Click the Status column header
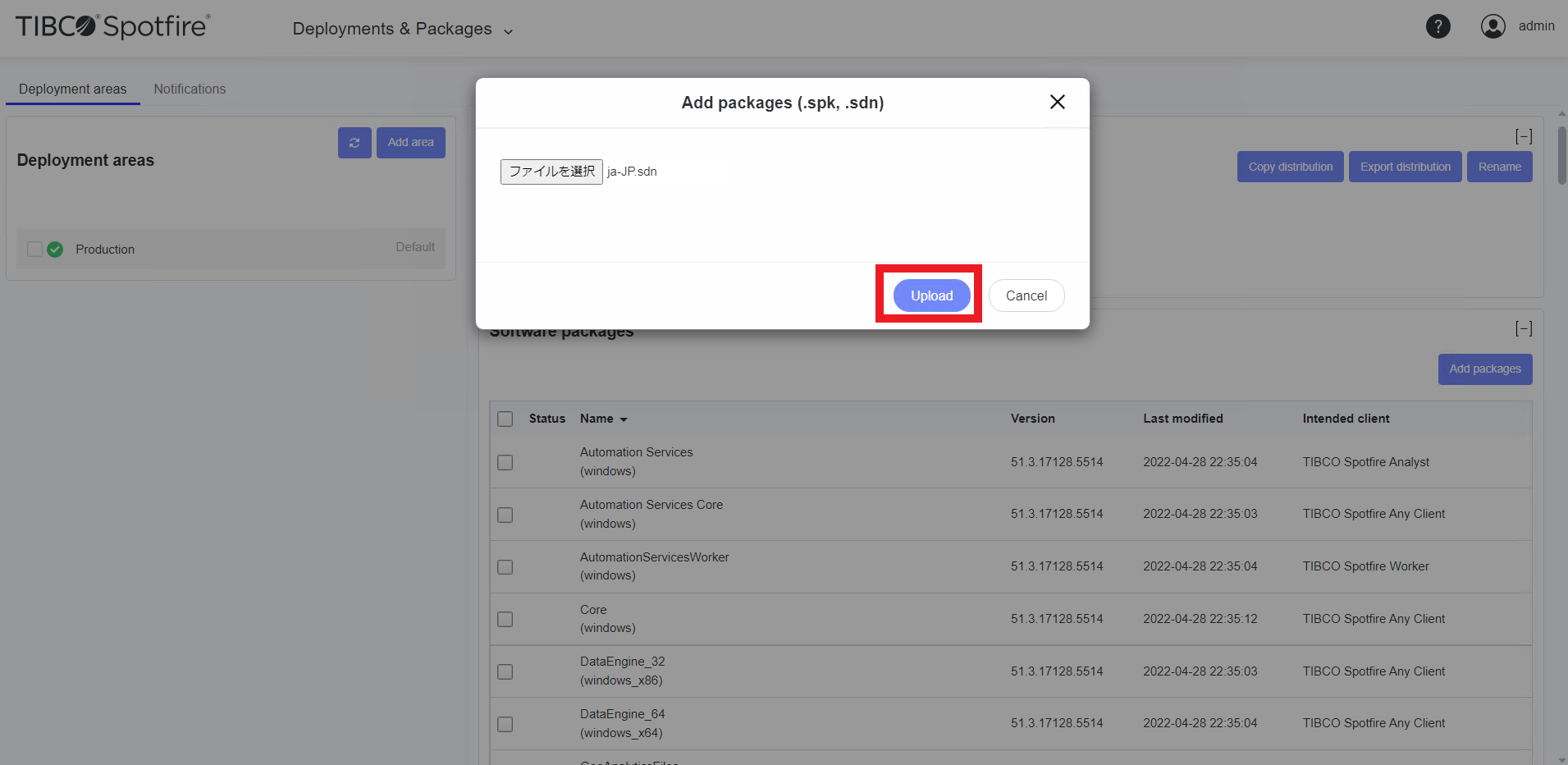 [547, 419]
